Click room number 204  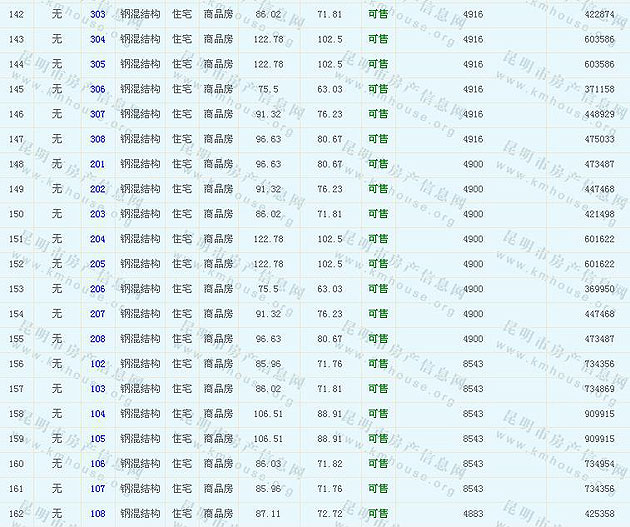point(97,240)
